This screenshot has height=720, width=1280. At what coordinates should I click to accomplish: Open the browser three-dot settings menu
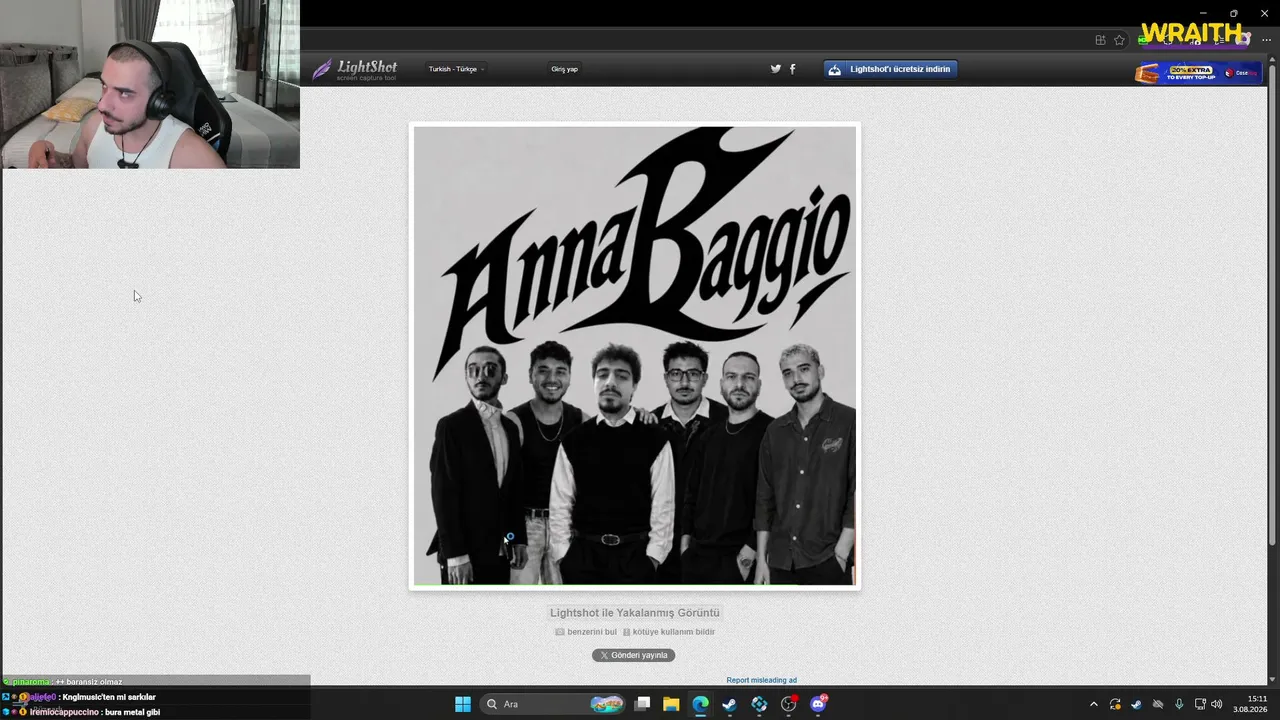tap(1266, 40)
